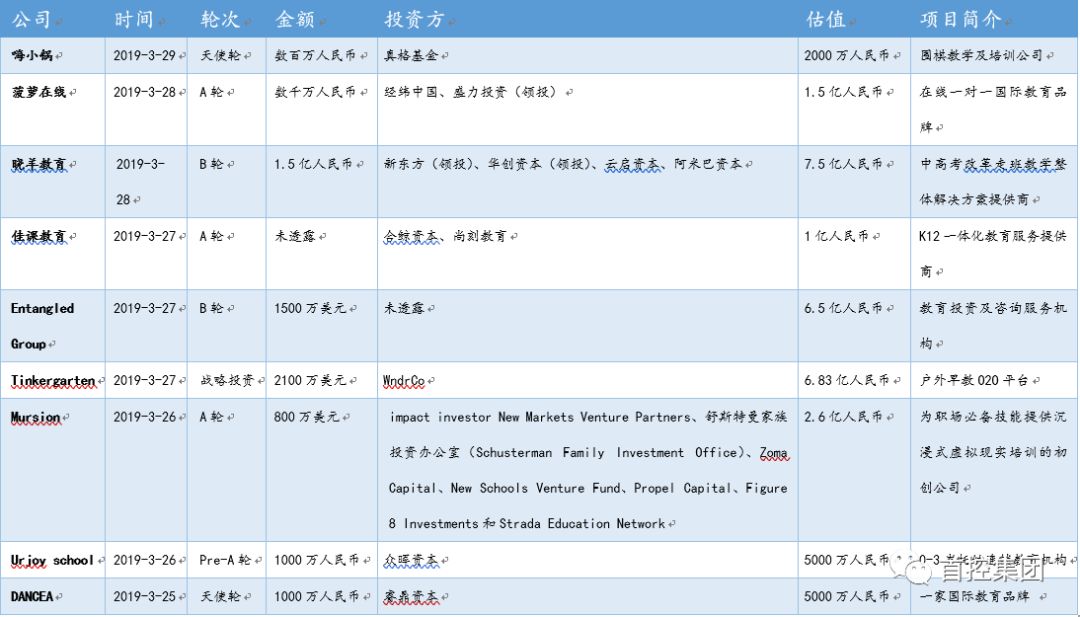Click the amount 800万美元

(307, 417)
